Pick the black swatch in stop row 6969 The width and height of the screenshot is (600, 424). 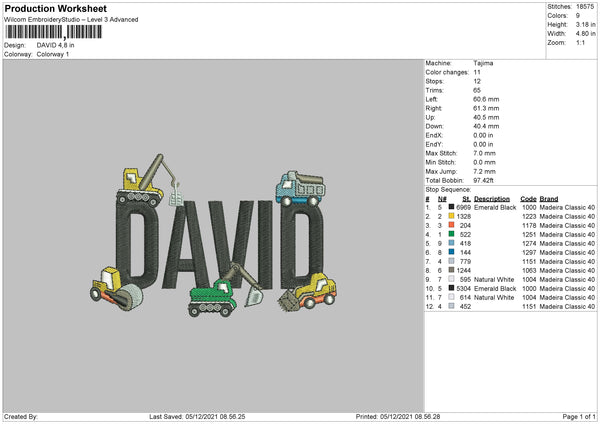click(452, 207)
